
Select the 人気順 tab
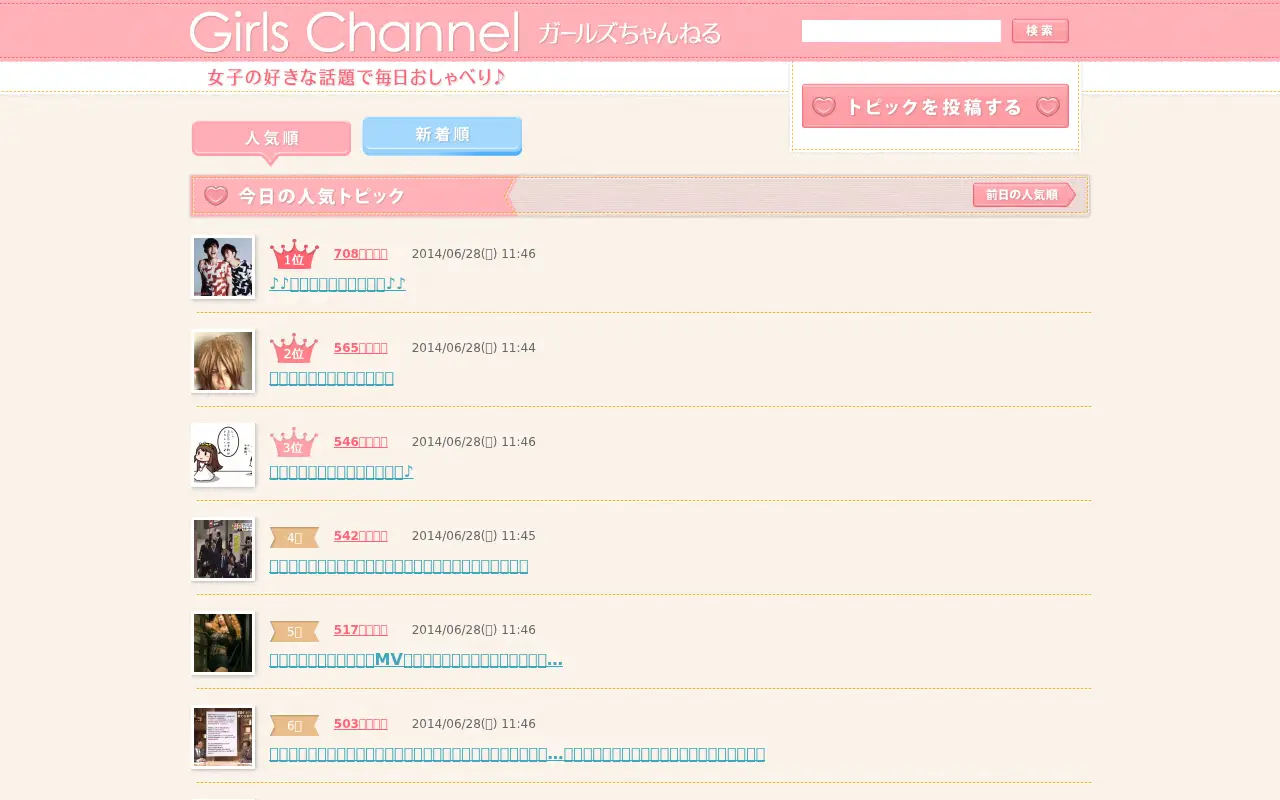point(271,140)
